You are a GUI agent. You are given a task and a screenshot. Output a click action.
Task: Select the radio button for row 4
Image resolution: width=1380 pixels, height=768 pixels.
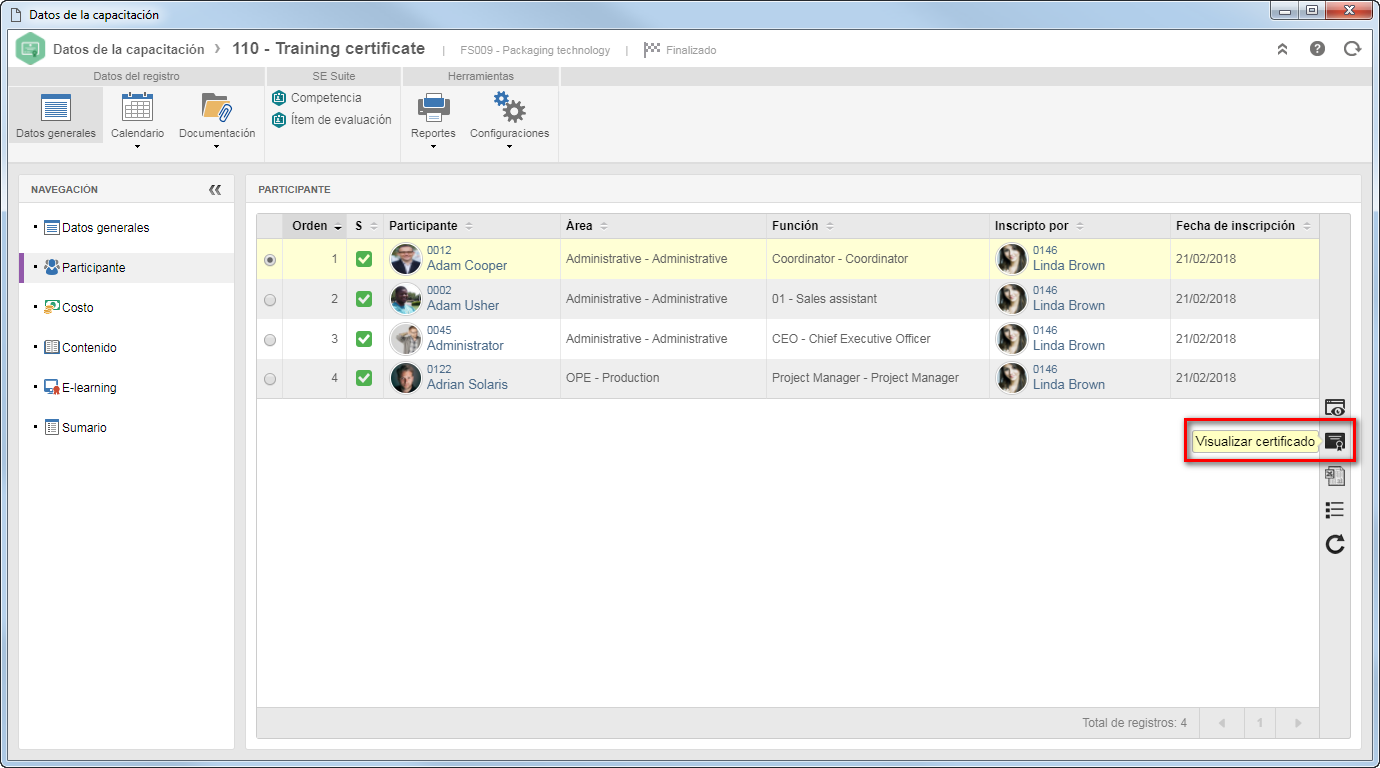[x=270, y=379]
